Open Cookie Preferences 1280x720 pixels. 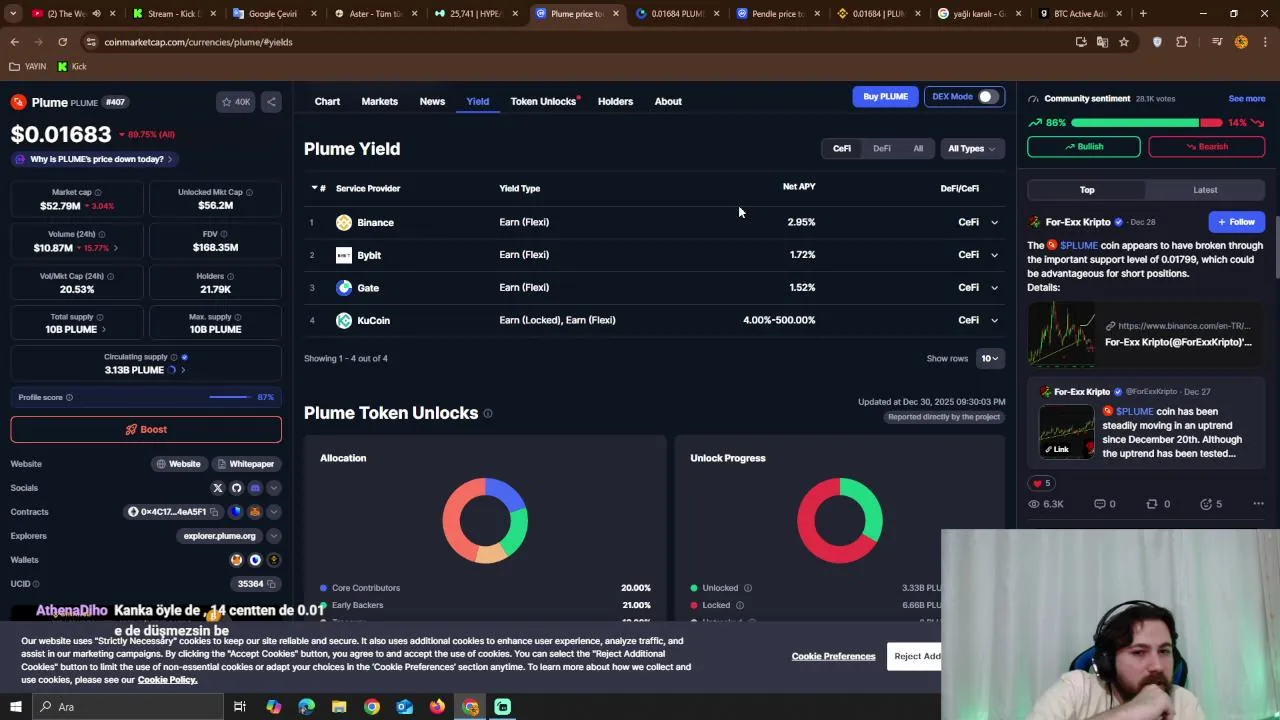833,657
